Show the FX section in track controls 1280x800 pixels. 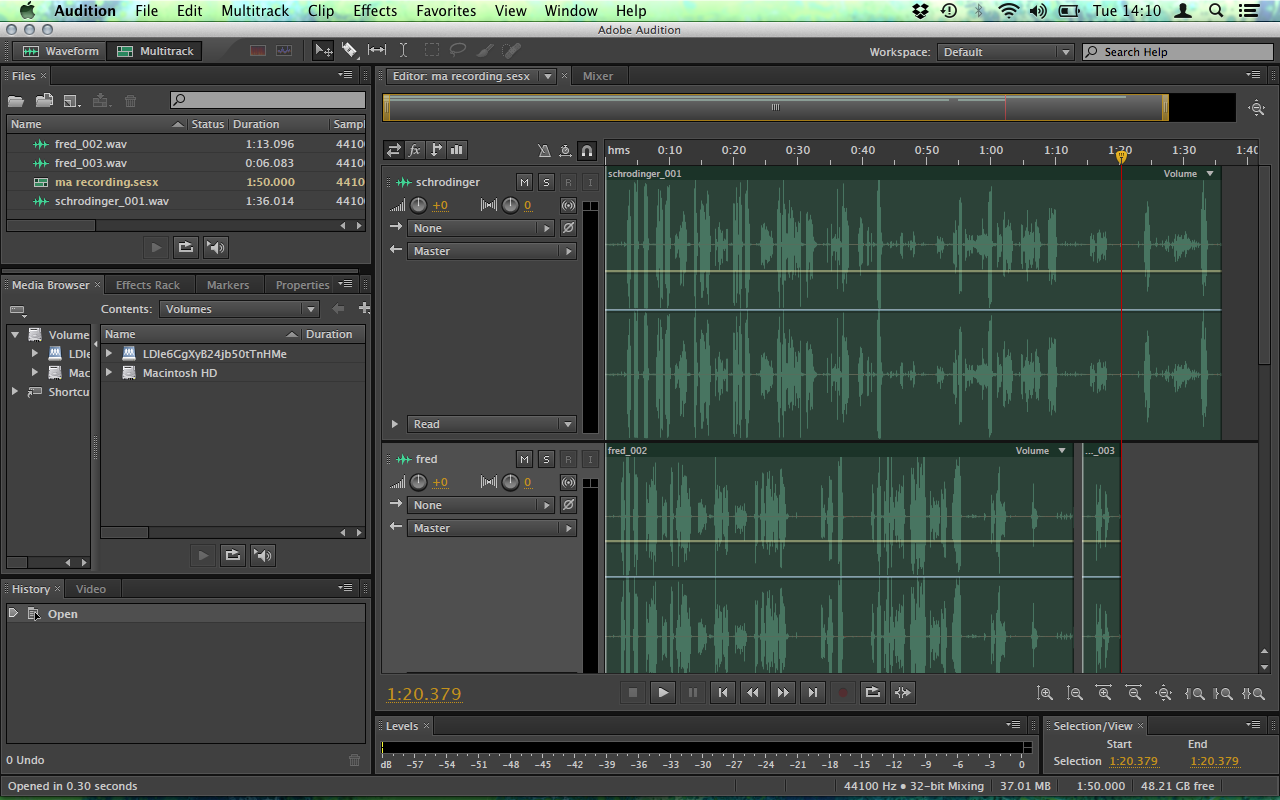coord(415,150)
